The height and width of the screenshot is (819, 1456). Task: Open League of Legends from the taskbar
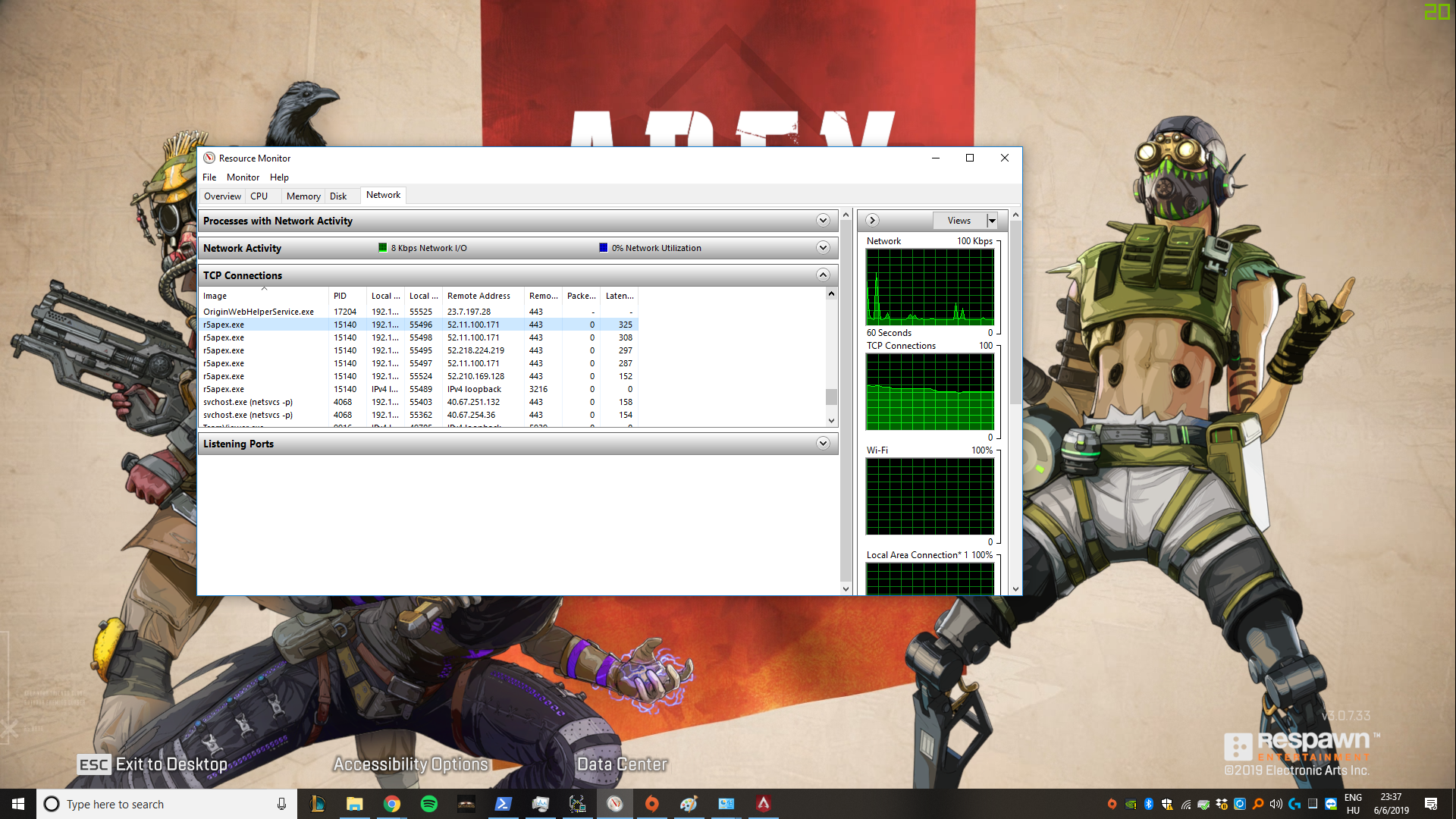(x=318, y=804)
